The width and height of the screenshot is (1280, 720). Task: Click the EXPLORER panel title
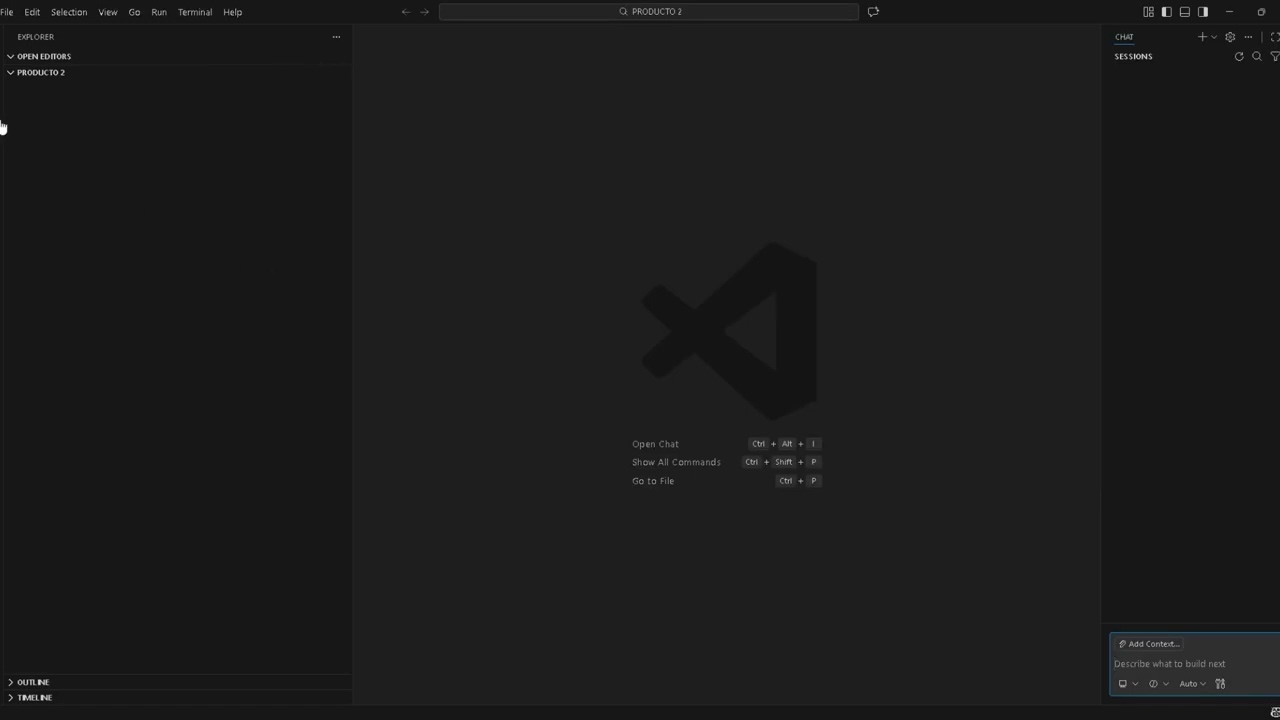click(35, 37)
